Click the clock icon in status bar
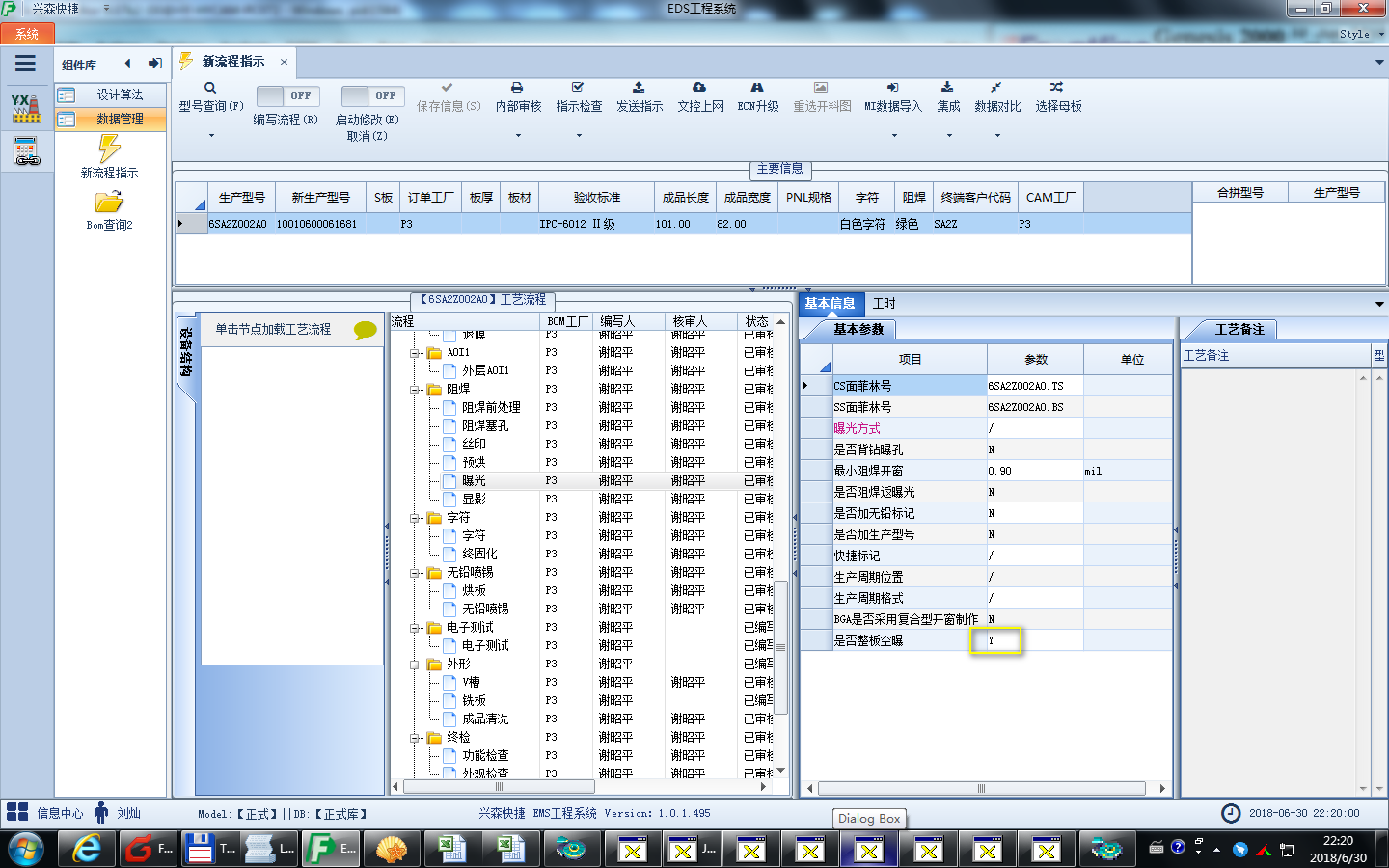This screenshot has width=1389, height=868. click(x=1231, y=813)
